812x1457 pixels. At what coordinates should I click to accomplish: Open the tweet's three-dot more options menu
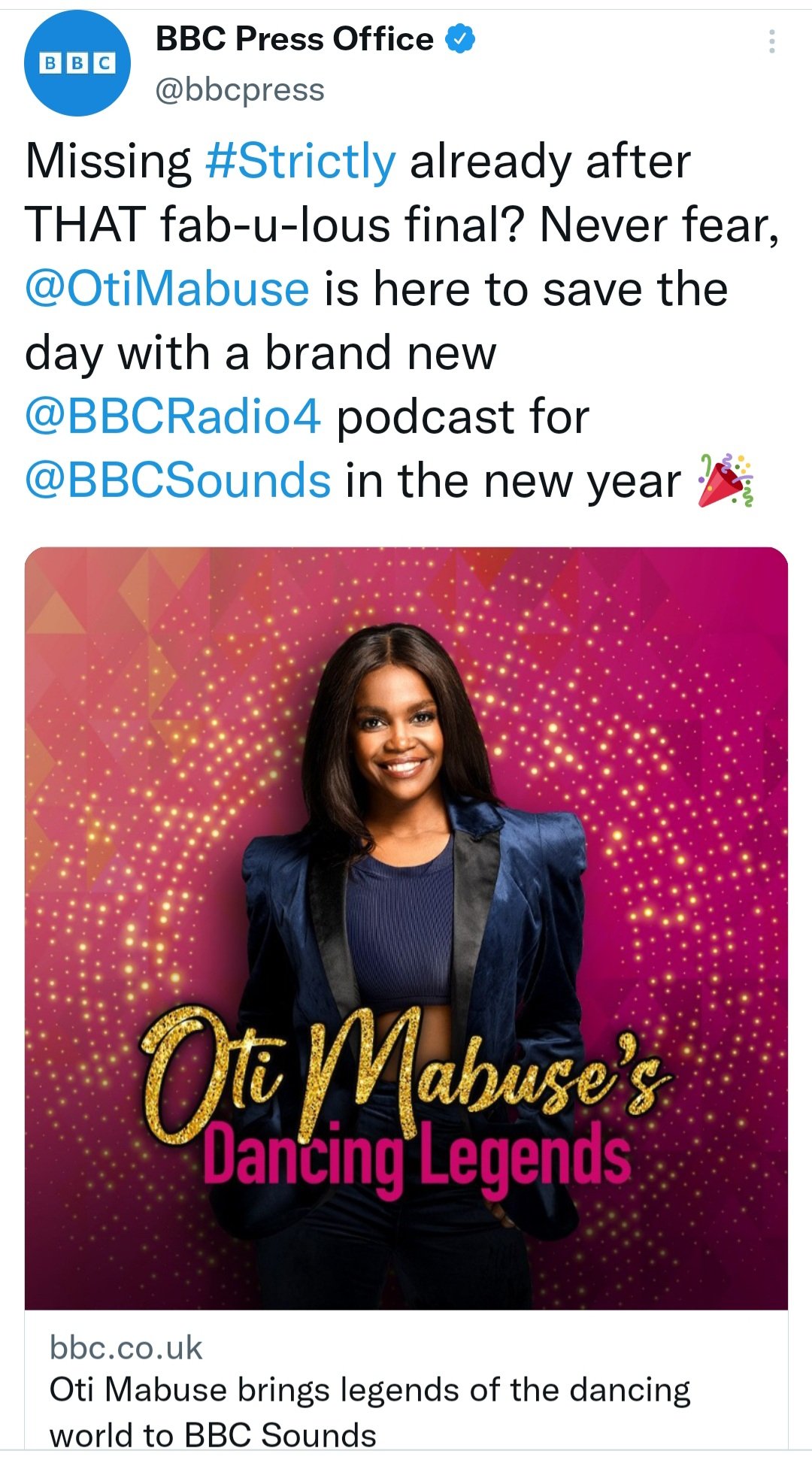tap(771, 41)
